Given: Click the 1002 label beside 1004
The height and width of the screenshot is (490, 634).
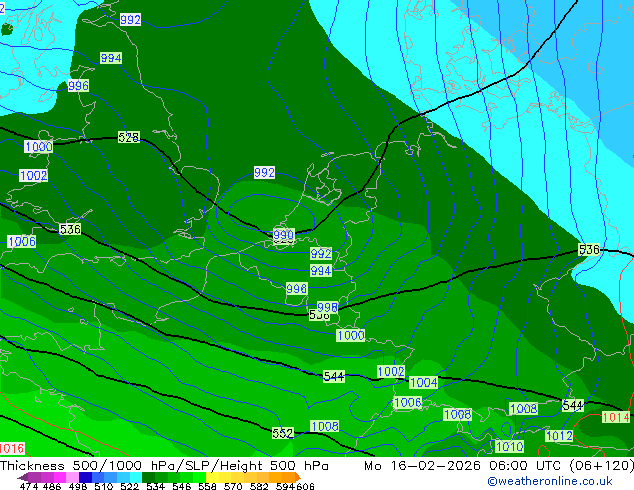Looking at the screenshot, I should pyautogui.click(x=391, y=372).
